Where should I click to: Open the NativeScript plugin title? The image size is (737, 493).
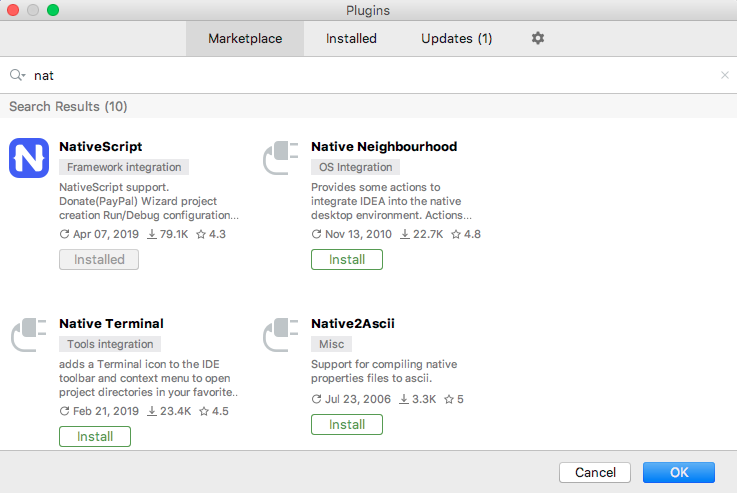[101, 147]
